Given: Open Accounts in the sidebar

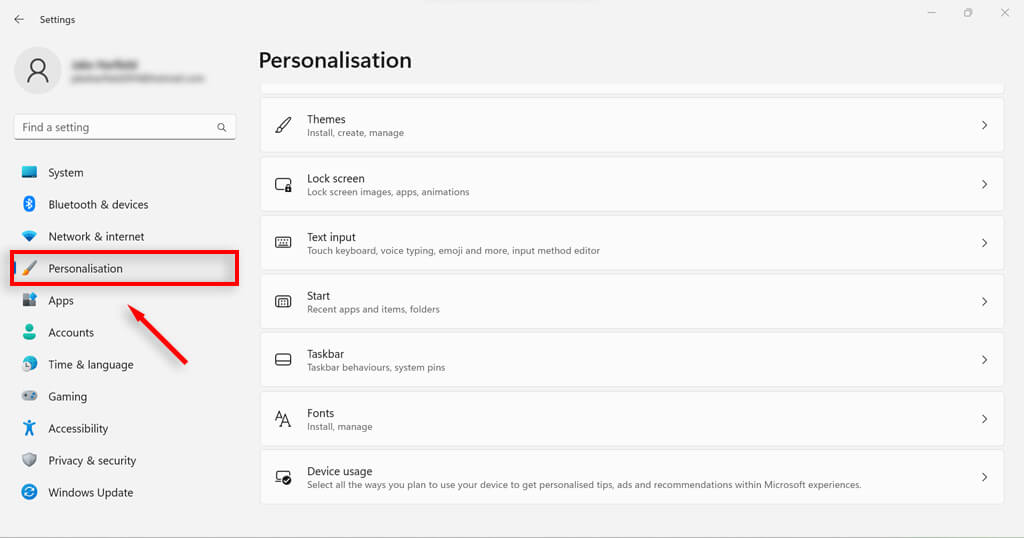Looking at the screenshot, I should click(x=71, y=333).
